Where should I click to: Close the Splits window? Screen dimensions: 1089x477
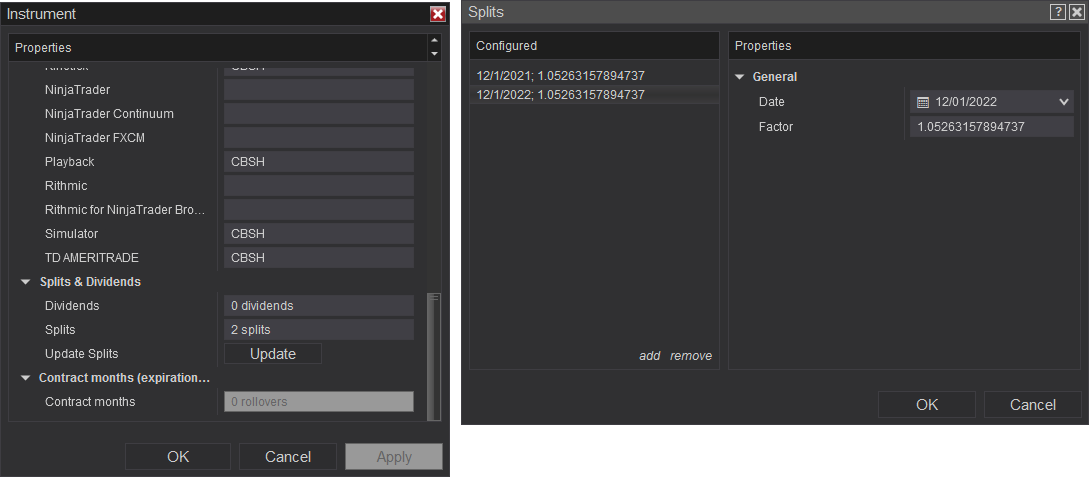click(x=1076, y=12)
